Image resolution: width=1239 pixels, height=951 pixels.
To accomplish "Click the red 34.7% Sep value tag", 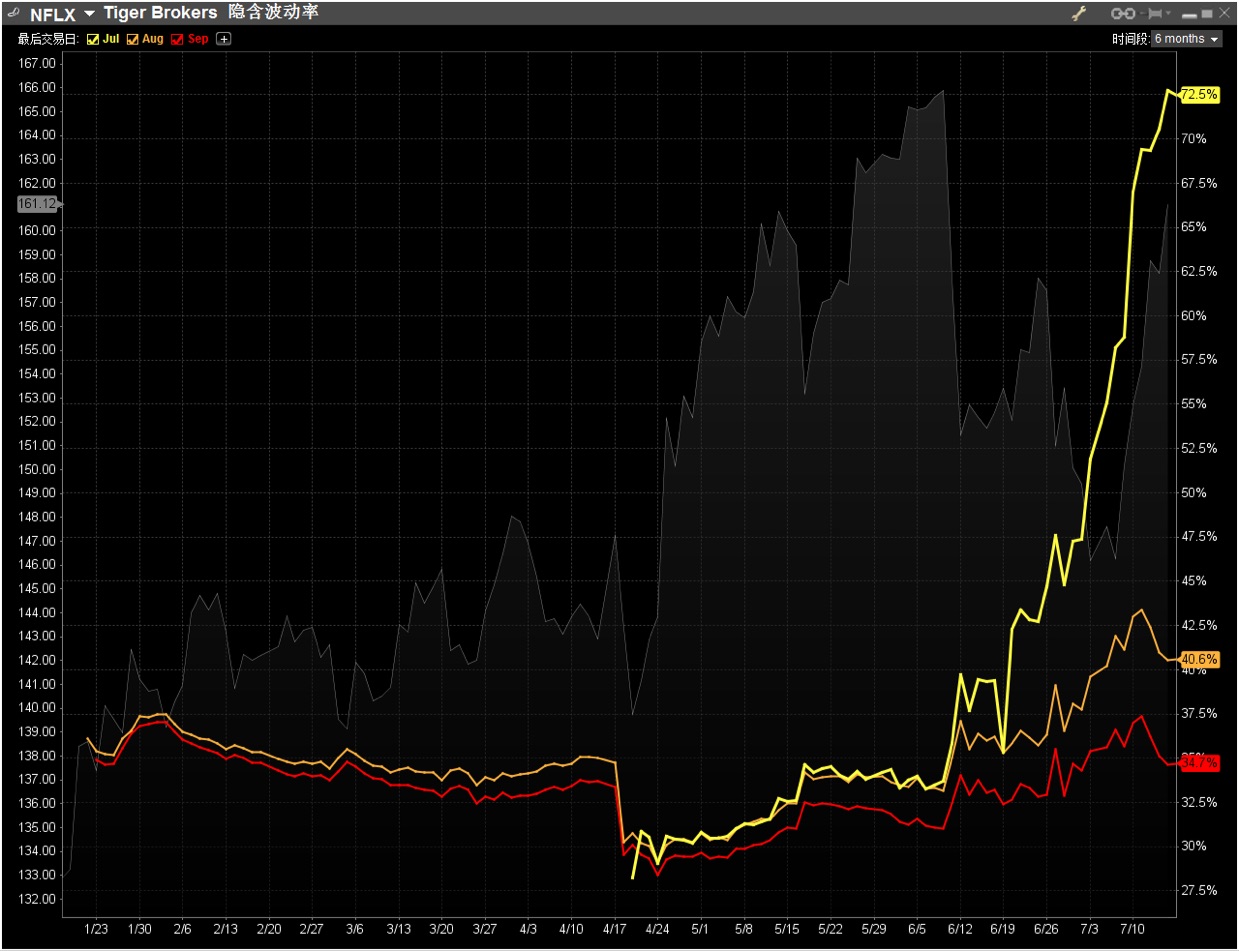I will 1200,763.
